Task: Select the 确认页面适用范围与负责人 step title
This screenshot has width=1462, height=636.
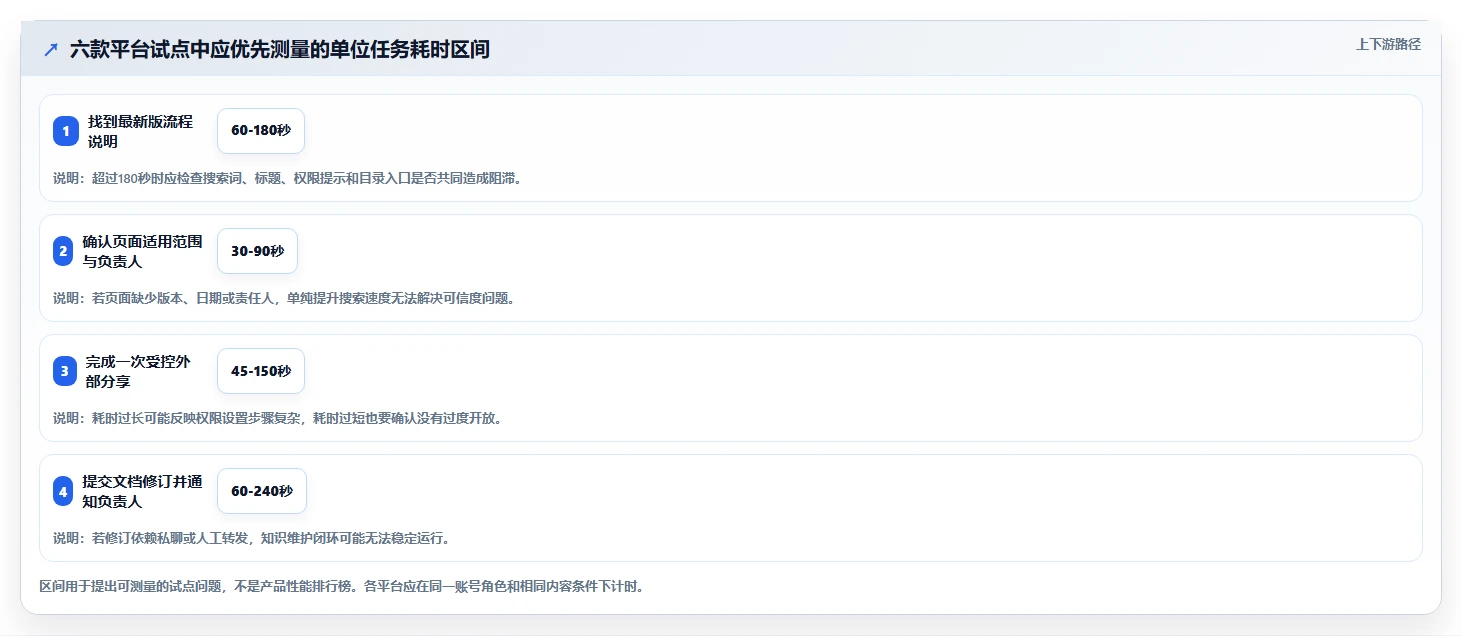Action: pos(143,251)
